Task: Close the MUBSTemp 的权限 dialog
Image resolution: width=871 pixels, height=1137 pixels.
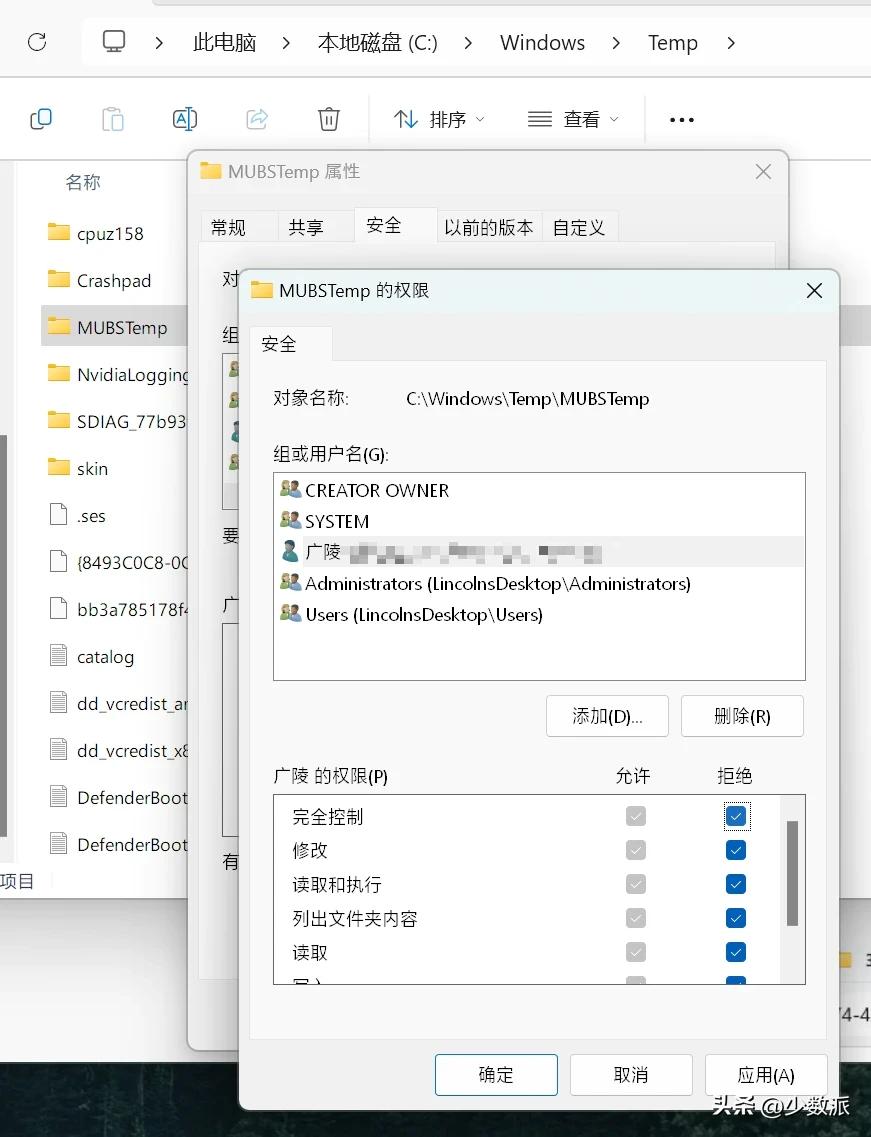Action: pyautogui.click(x=814, y=290)
